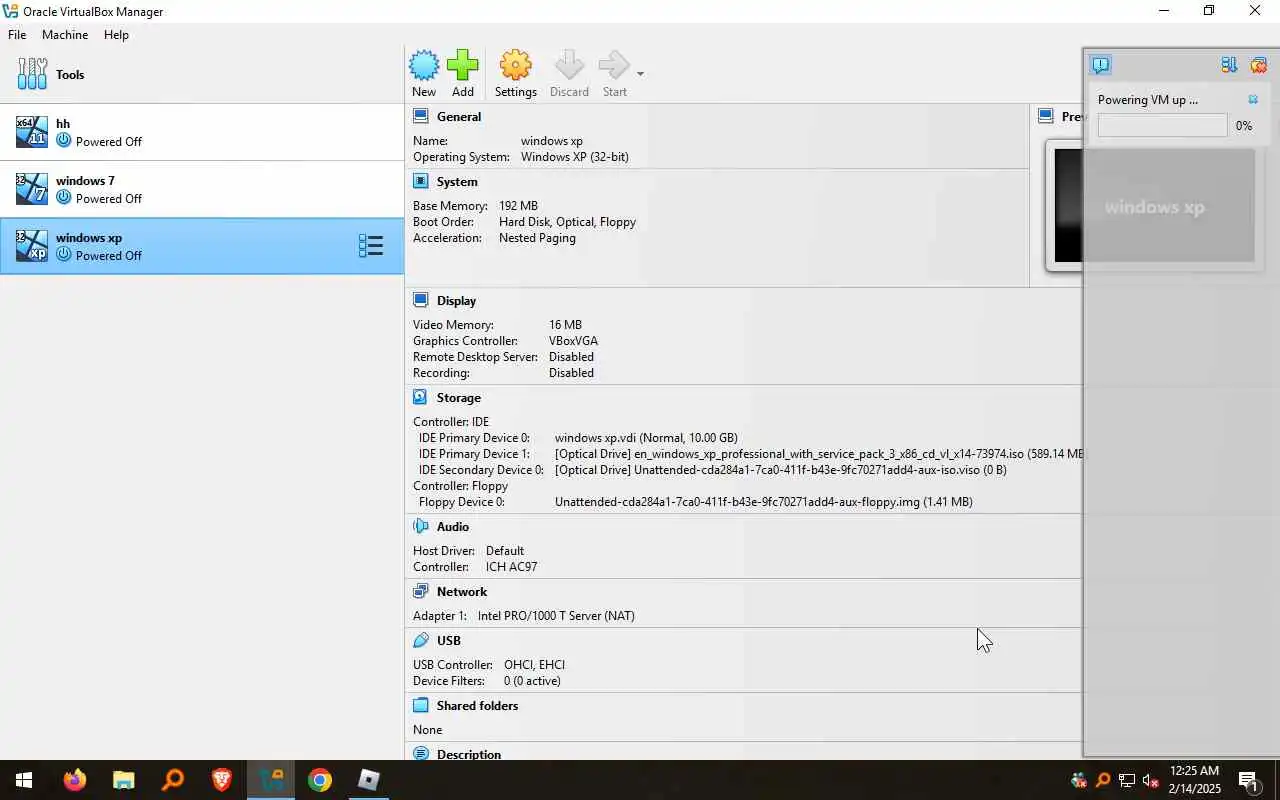Click the Preview pane monitor icon
Viewport: 1280px width, 800px height.
(1046, 116)
